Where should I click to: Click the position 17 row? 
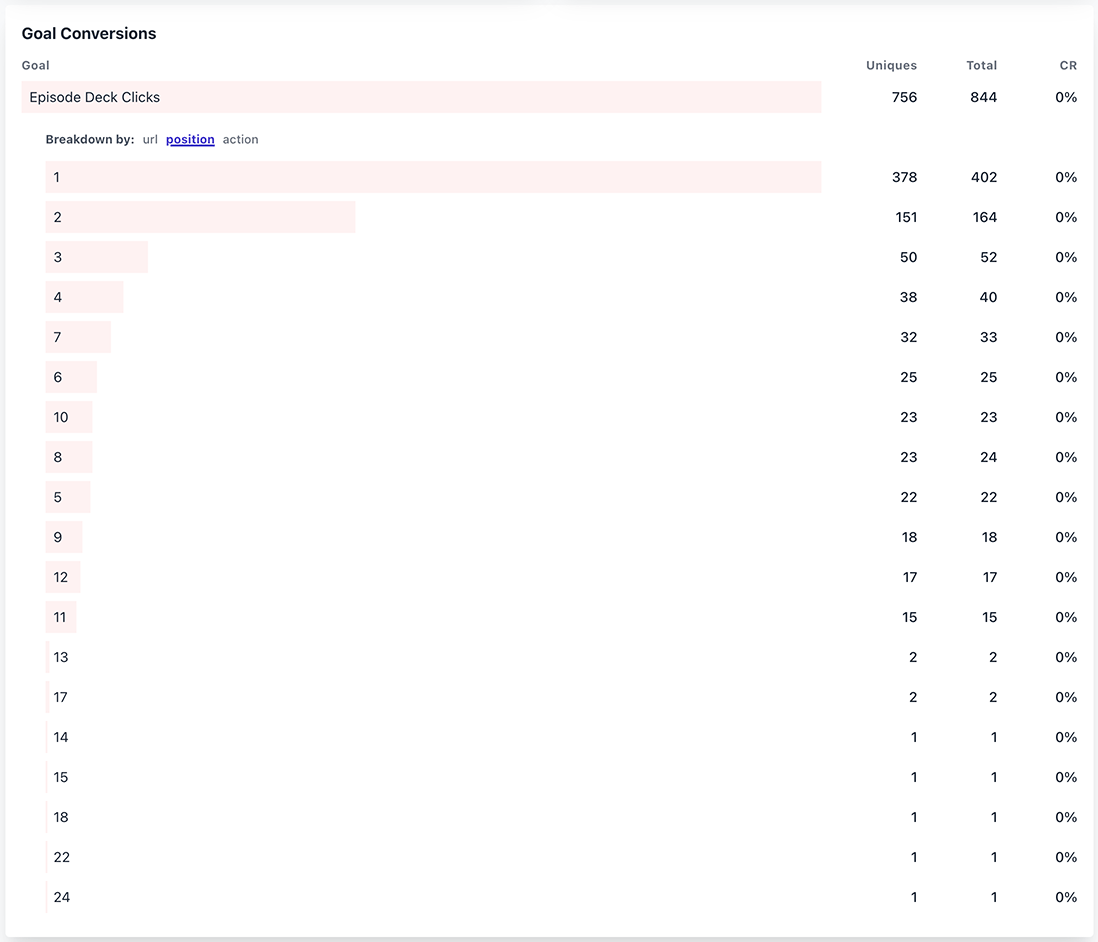[x=61, y=697]
